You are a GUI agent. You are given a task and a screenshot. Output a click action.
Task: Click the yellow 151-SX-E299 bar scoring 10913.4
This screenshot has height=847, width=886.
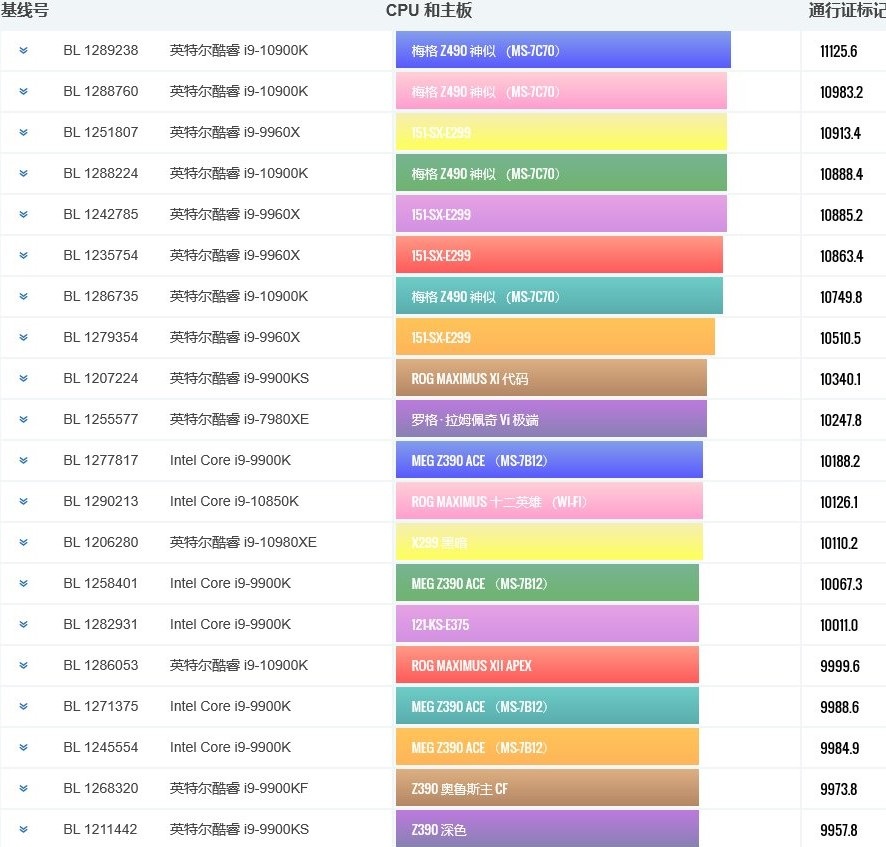coord(561,132)
